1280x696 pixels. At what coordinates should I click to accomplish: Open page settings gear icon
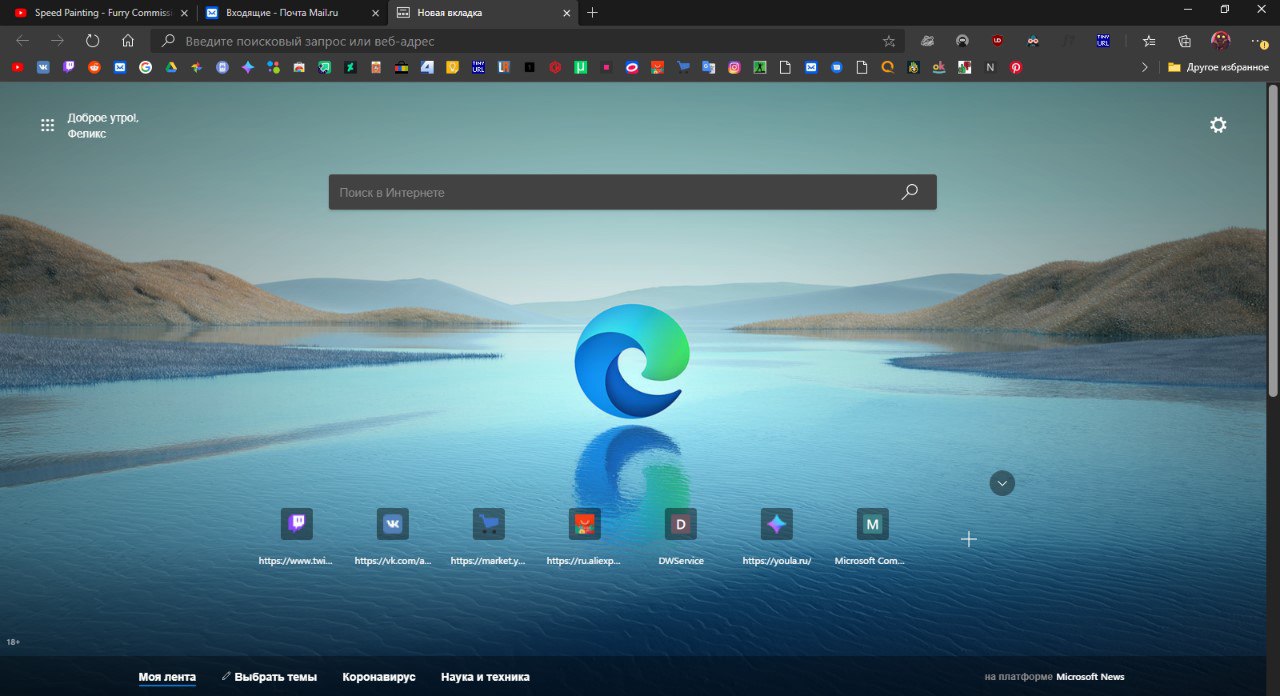point(1218,125)
